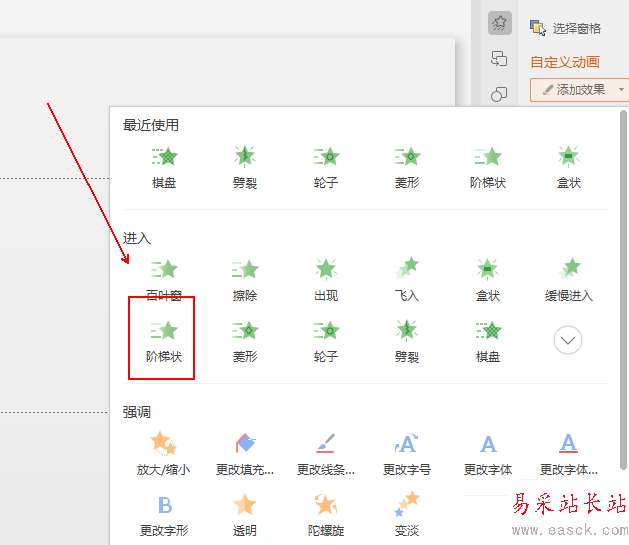Choose underlined 更改字体... emphasis effect

click(568, 453)
